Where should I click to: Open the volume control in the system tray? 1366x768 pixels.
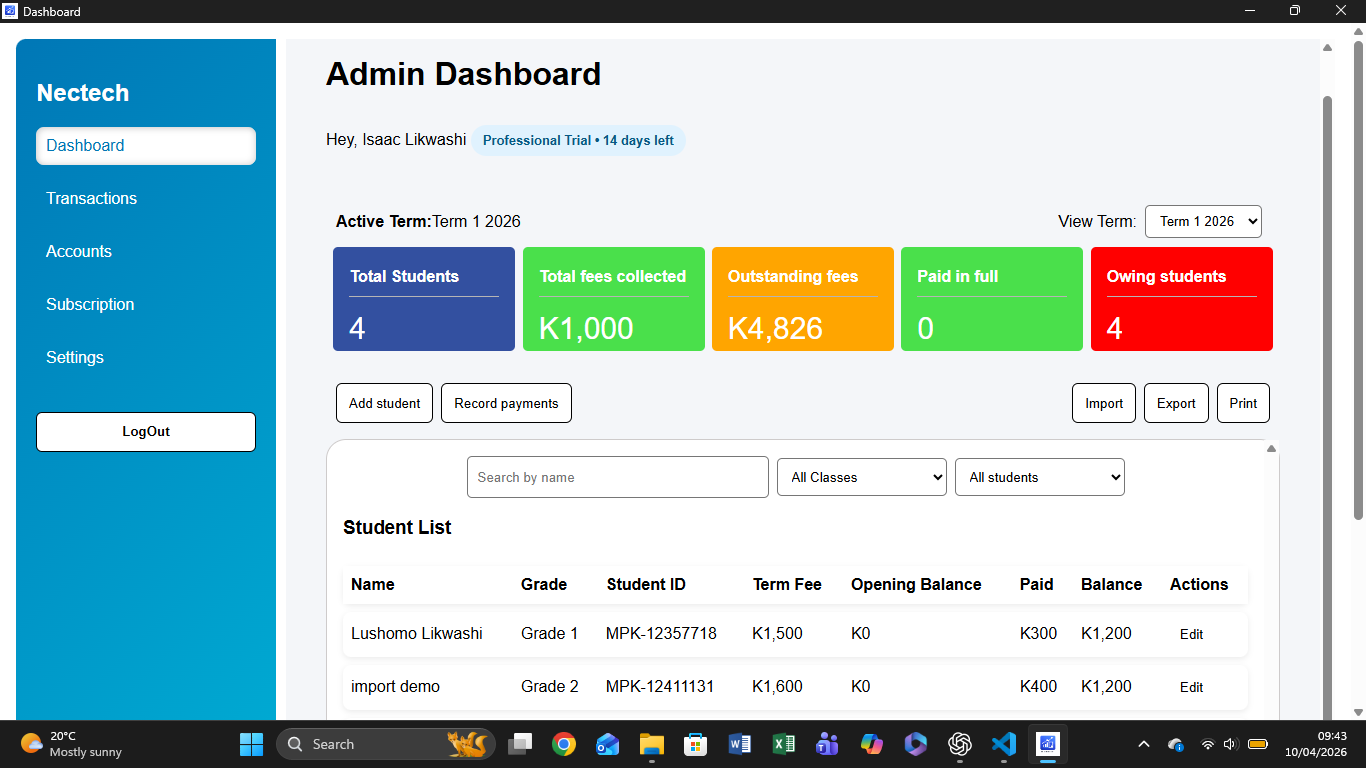[x=1229, y=744]
